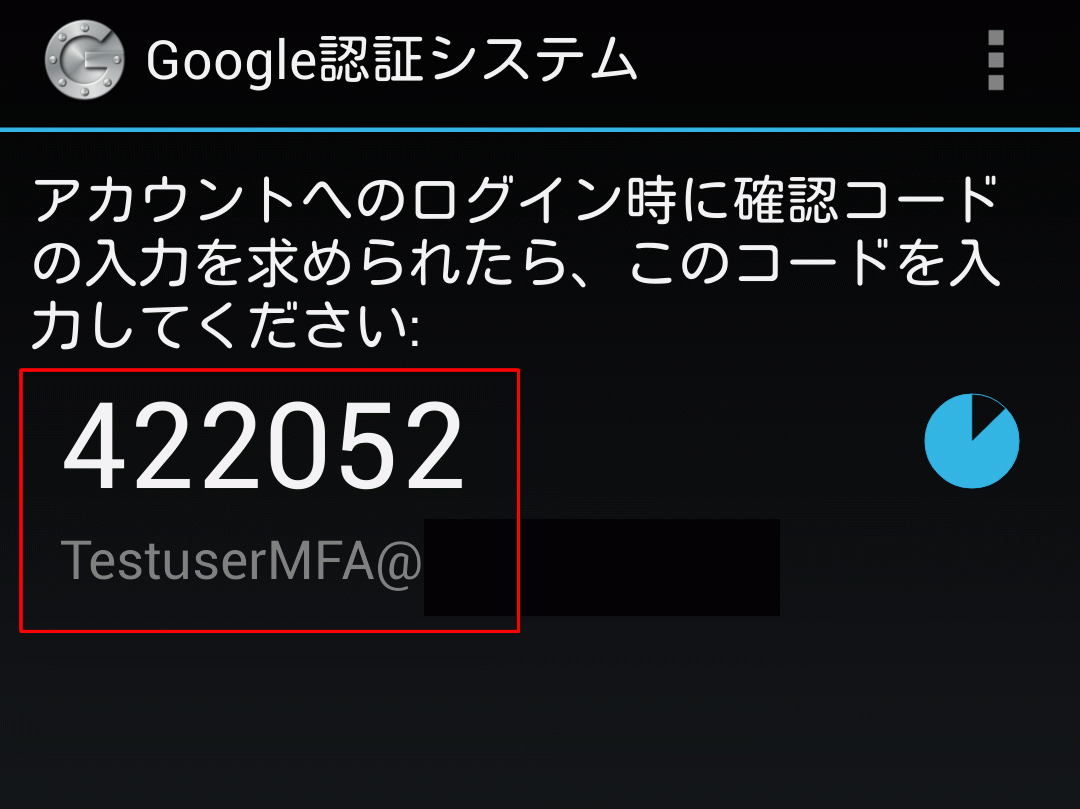Click the leading digit 4 of the code

coord(94,445)
